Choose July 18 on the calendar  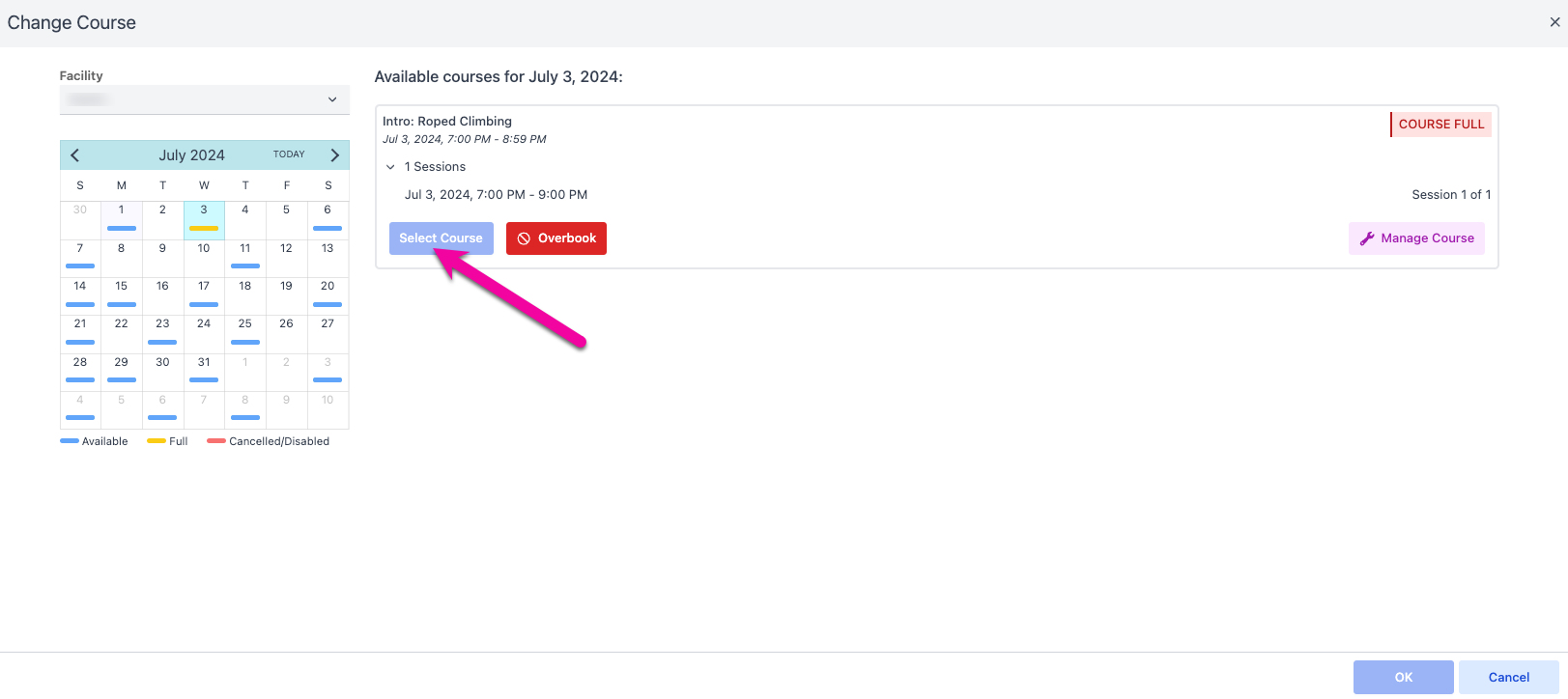245,296
